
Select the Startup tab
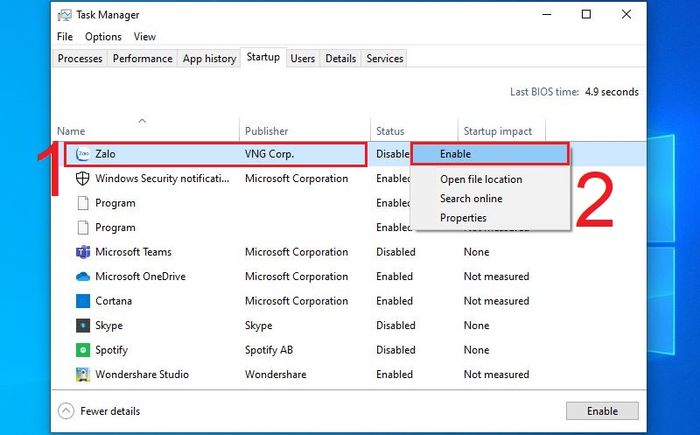(263, 57)
